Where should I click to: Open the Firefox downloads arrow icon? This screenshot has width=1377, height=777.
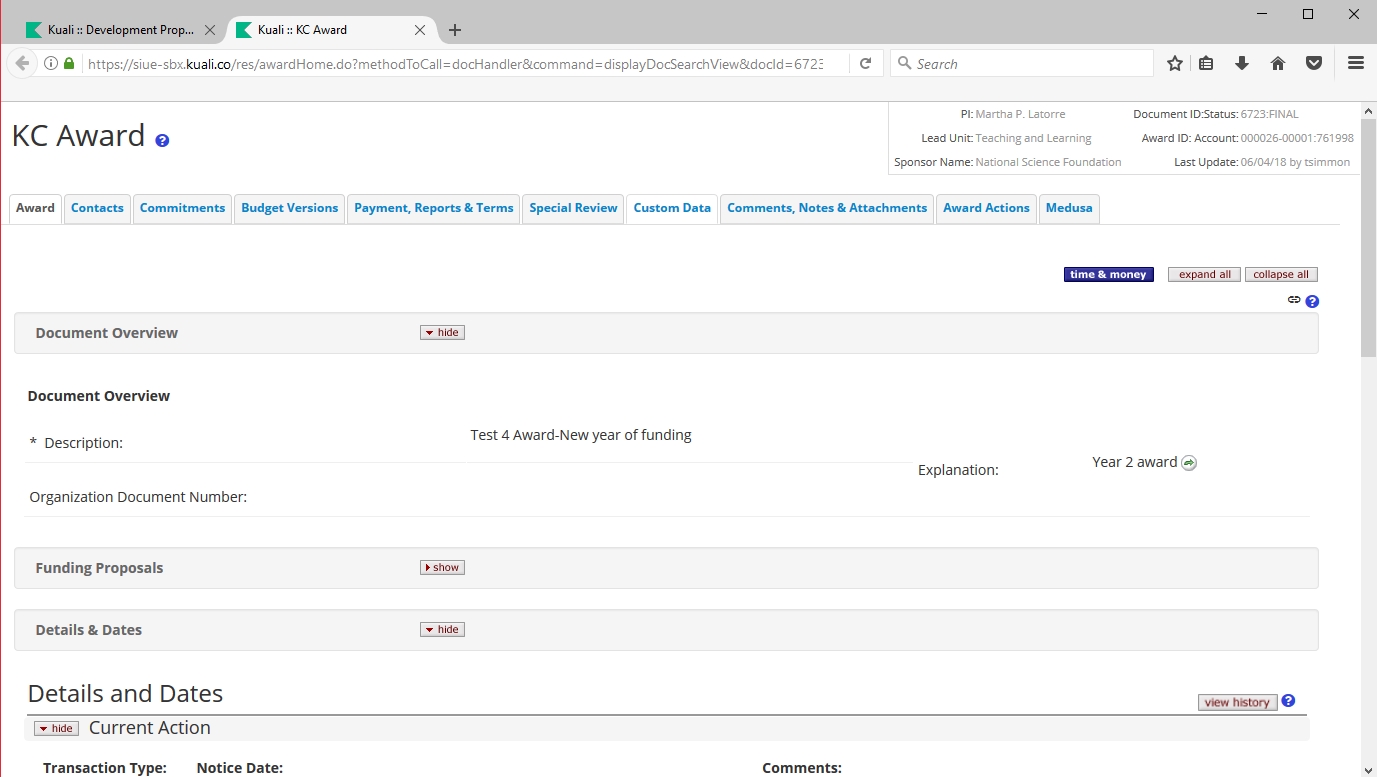coord(1242,63)
